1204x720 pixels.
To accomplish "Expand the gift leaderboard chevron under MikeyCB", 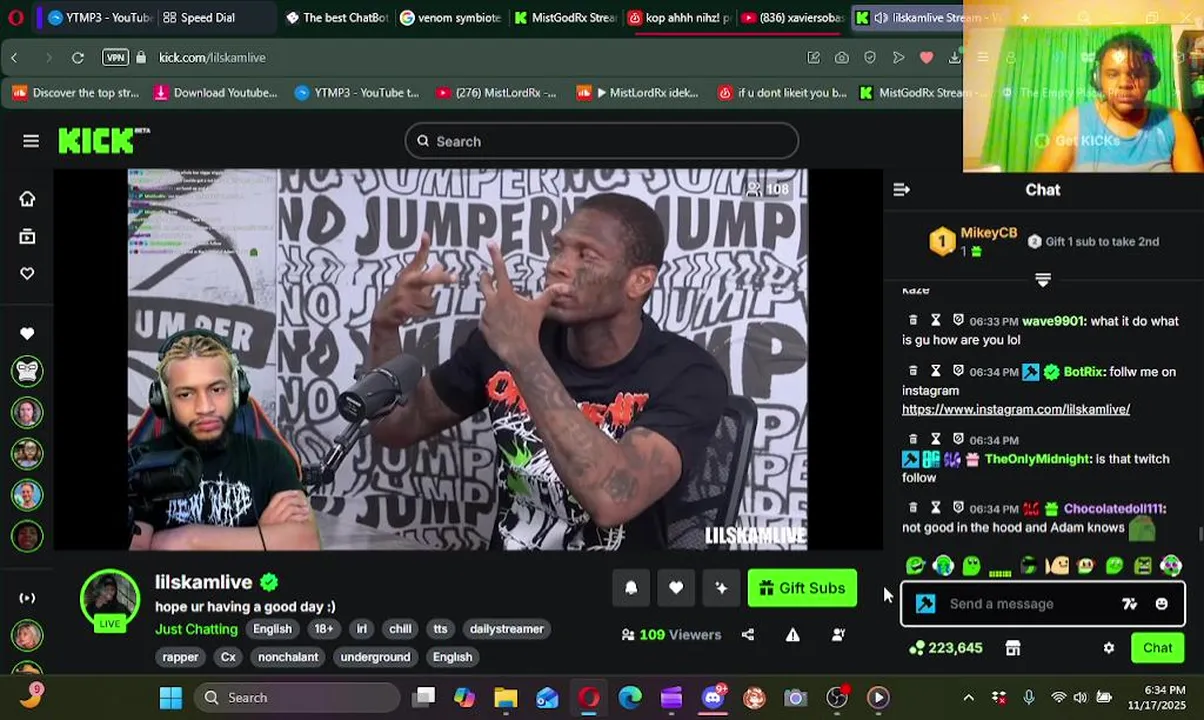I will pyautogui.click(x=1043, y=280).
